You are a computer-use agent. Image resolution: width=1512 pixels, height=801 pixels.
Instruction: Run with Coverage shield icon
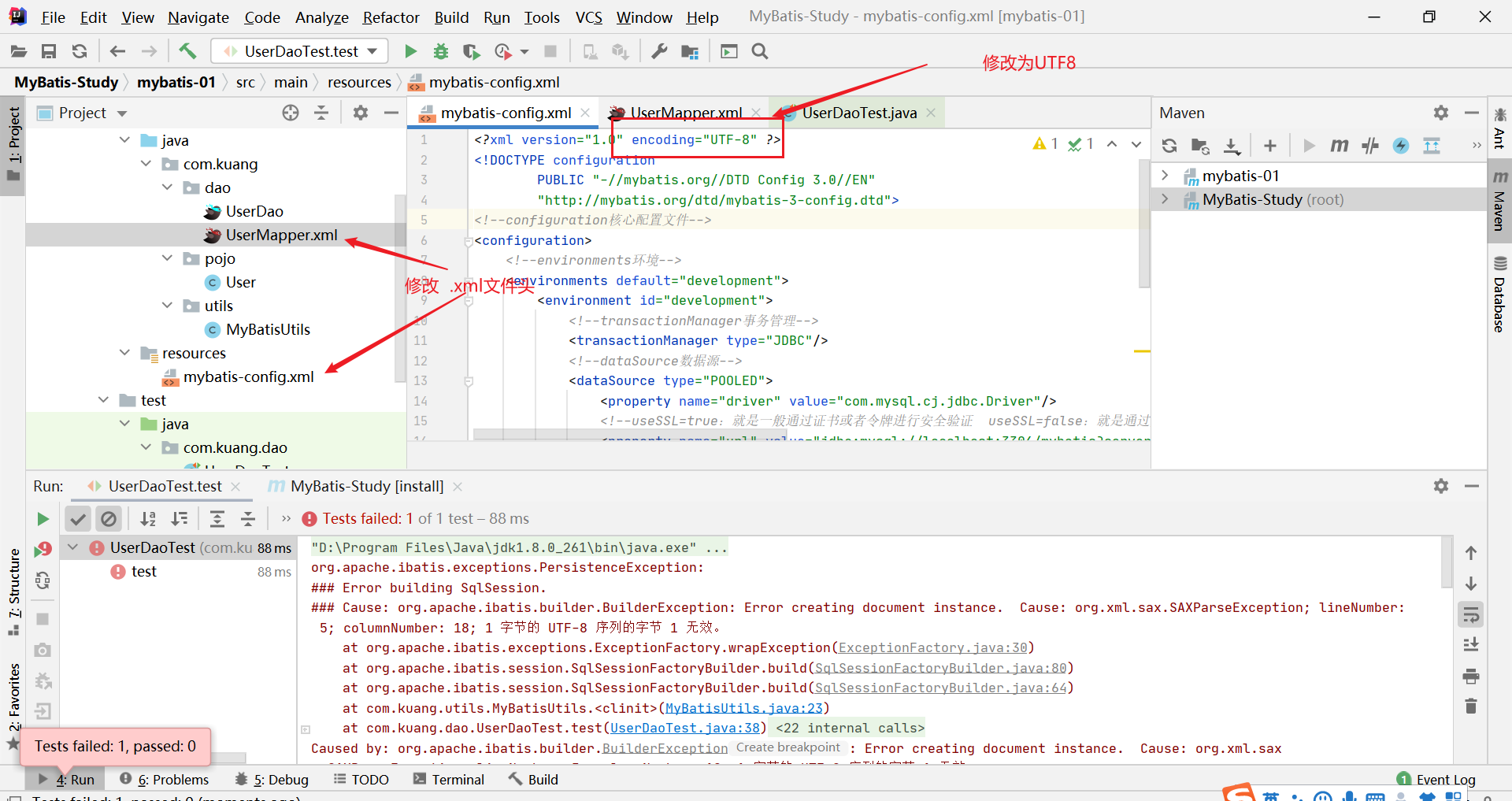tap(471, 51)
